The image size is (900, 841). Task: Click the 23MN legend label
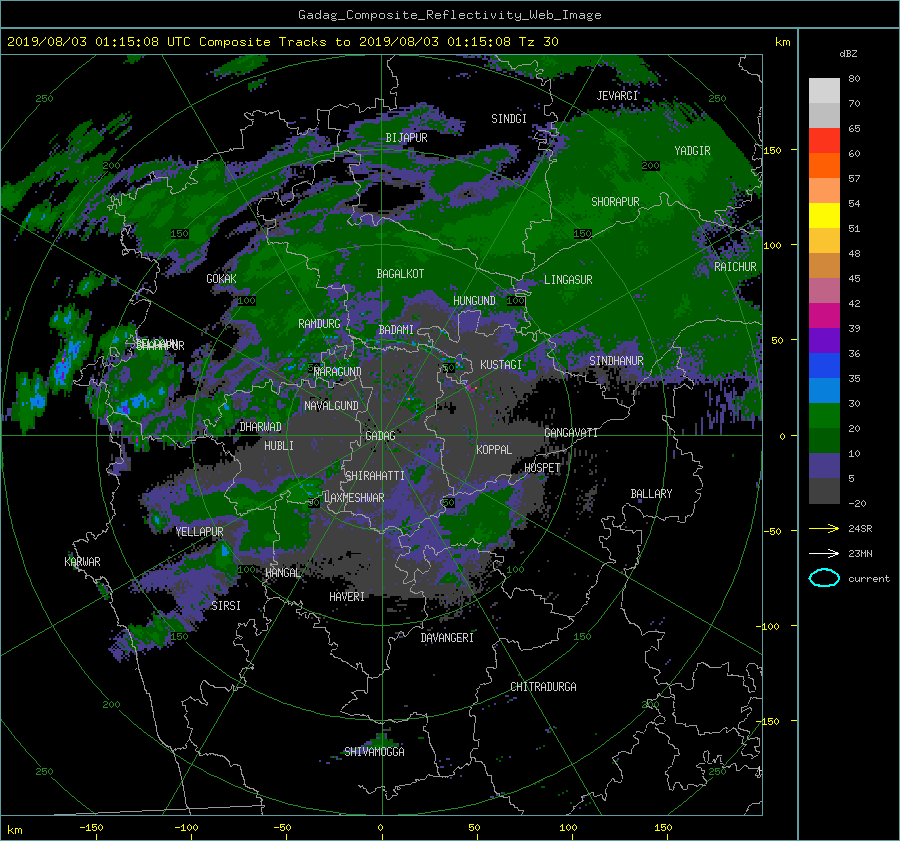tap(860, 554)
